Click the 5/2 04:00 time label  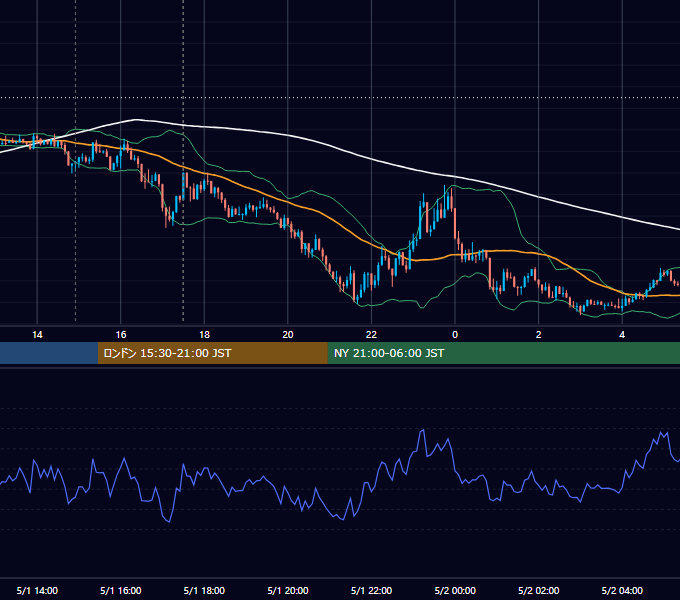[x=622, y=590]
